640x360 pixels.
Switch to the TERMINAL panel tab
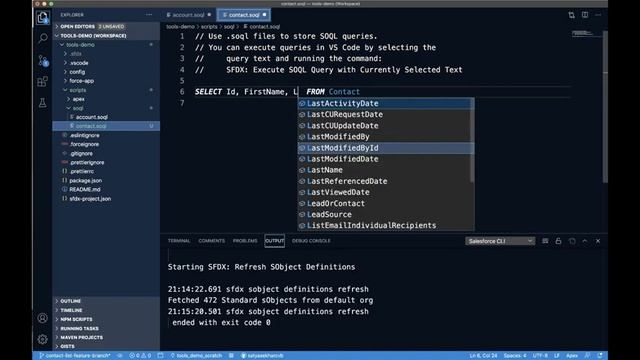pyautogui.click(x=179, y=241)
